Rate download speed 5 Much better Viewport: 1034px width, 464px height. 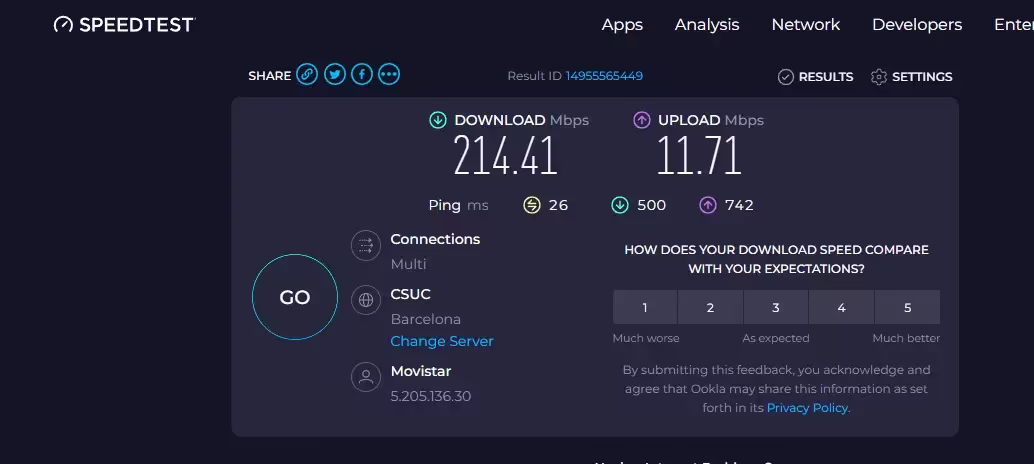[x=907, y=307]
